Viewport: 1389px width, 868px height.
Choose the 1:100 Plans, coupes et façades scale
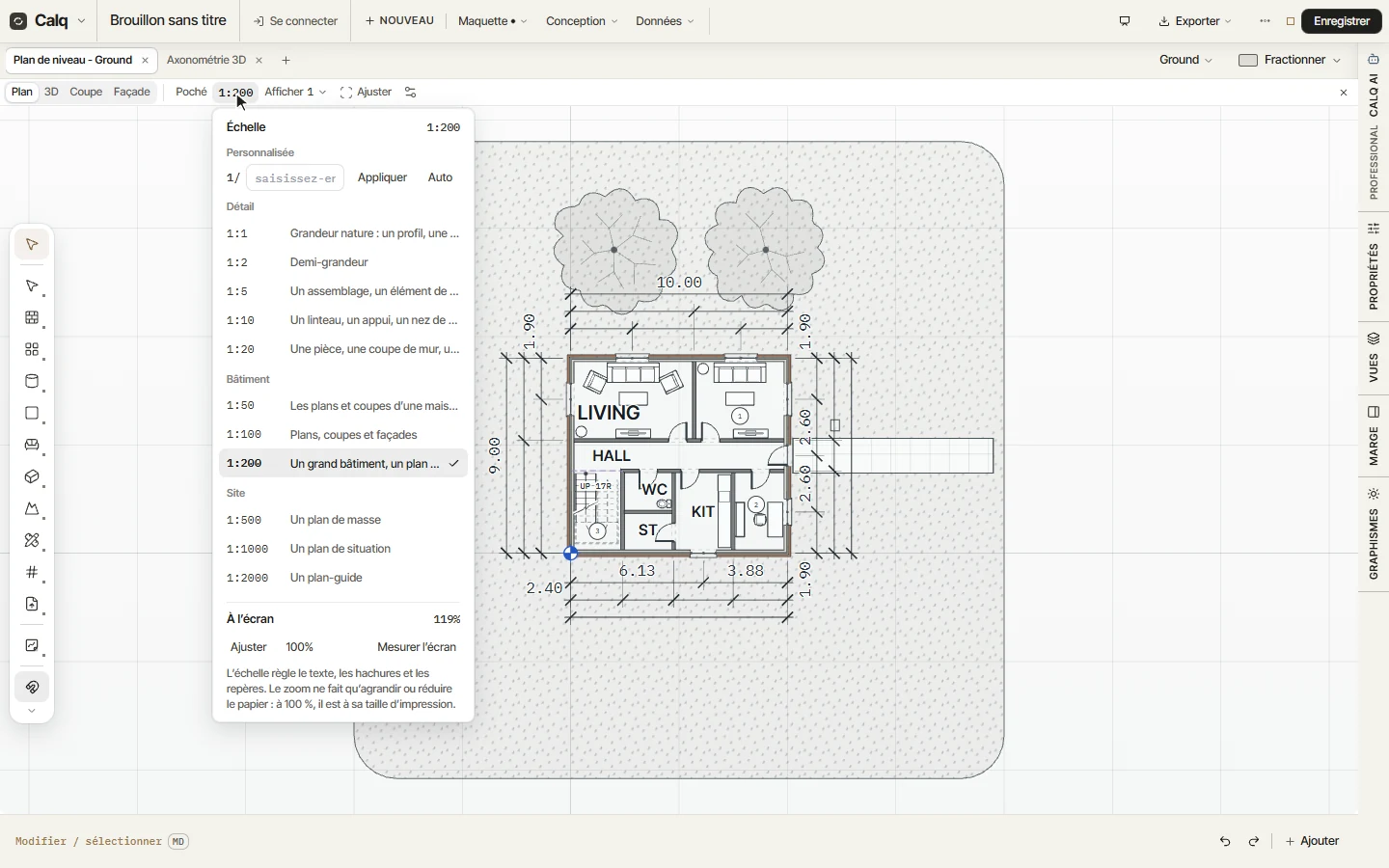click(343, 435)
